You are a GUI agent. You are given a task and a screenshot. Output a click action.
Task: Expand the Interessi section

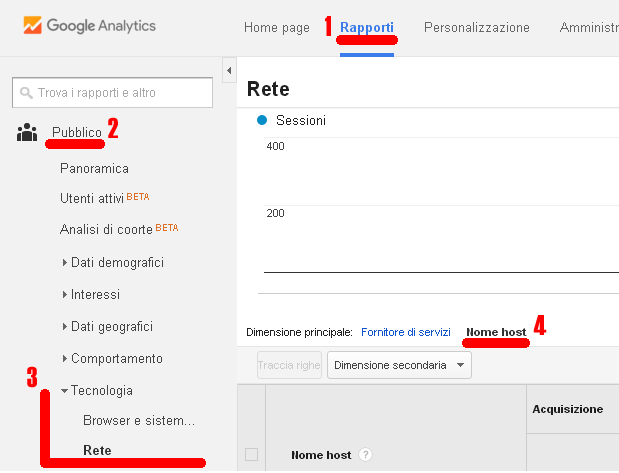click(66, 295)
